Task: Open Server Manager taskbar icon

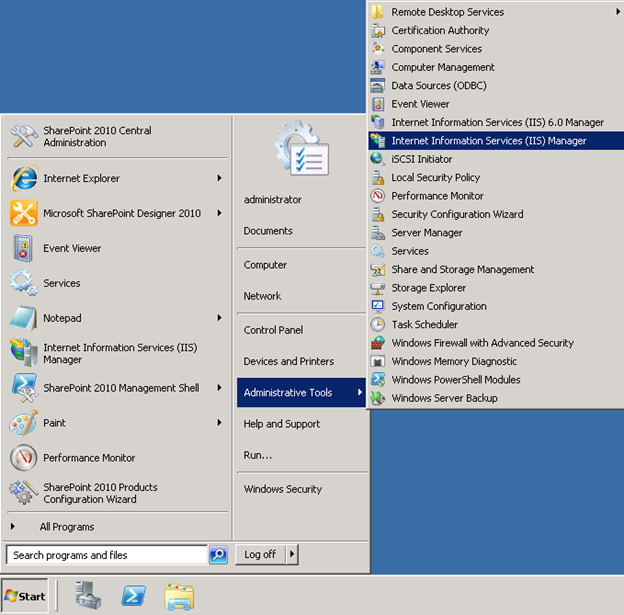Action: 89,596
